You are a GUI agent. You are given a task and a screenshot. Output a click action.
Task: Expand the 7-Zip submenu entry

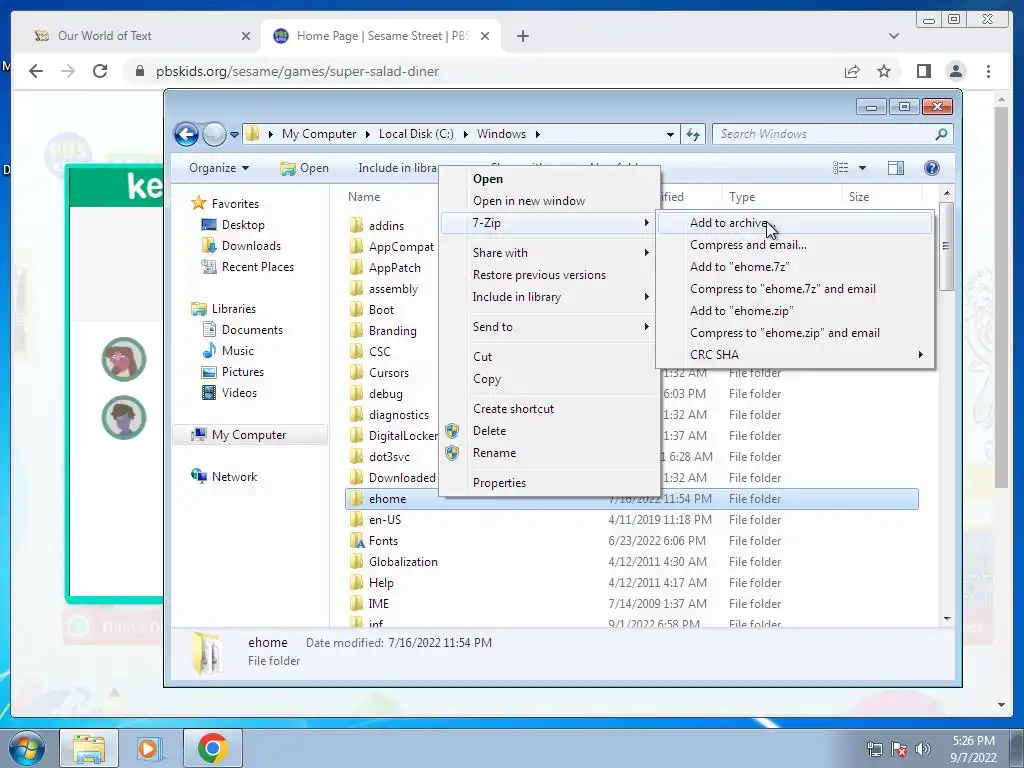(550, 223)
